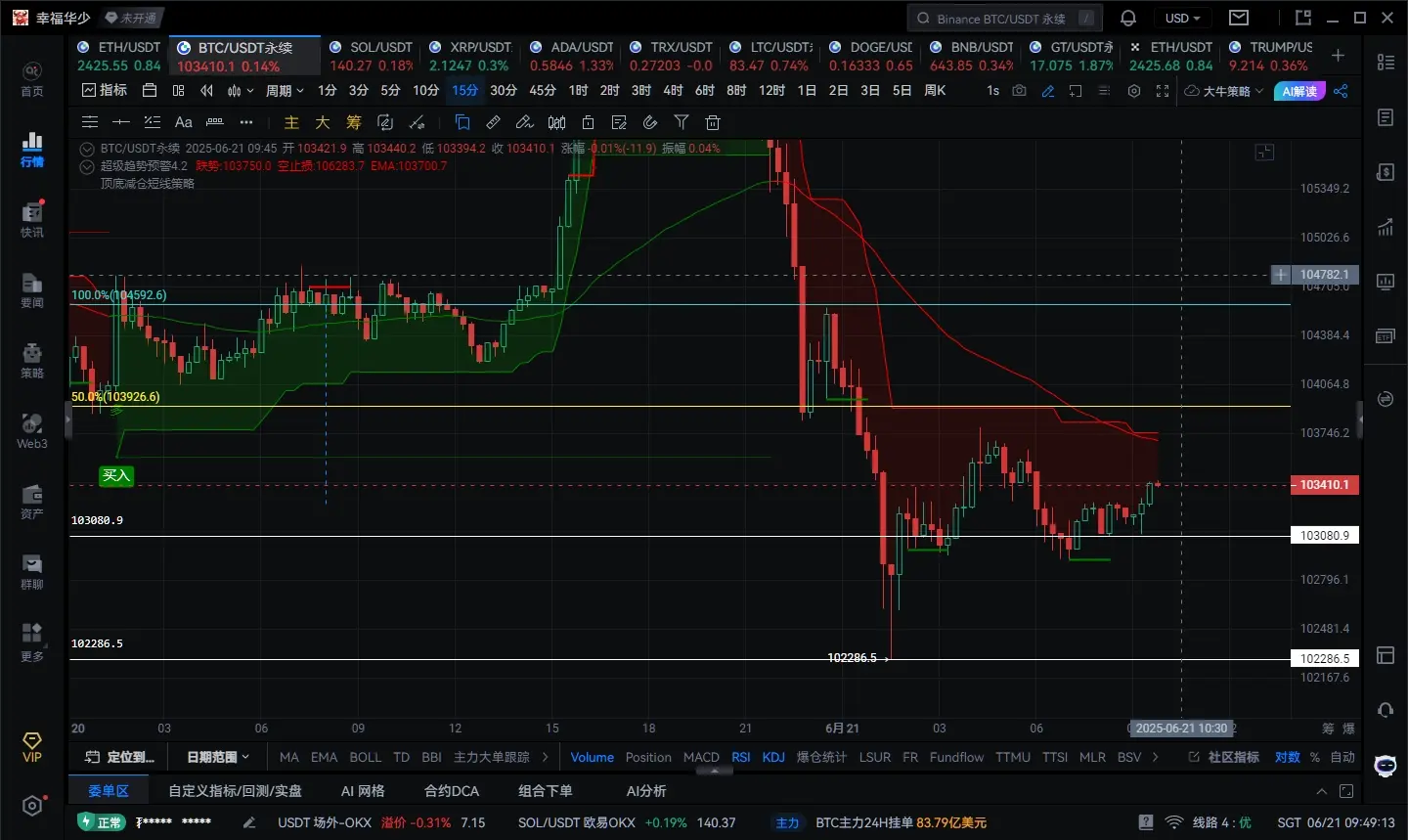Search in Binance BTC/USDT 永续 field
The image size is (1408, 840).
pos(1005,18)
